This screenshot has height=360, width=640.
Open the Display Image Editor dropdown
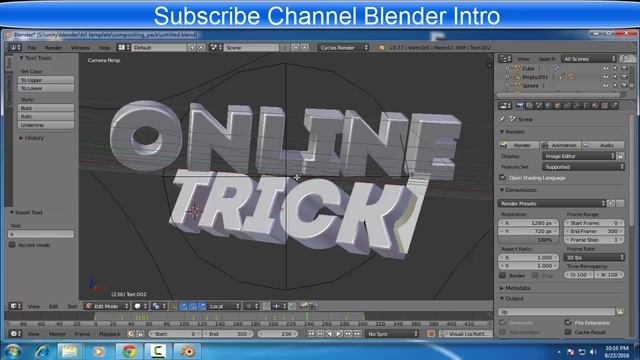[x=579, y=156]
